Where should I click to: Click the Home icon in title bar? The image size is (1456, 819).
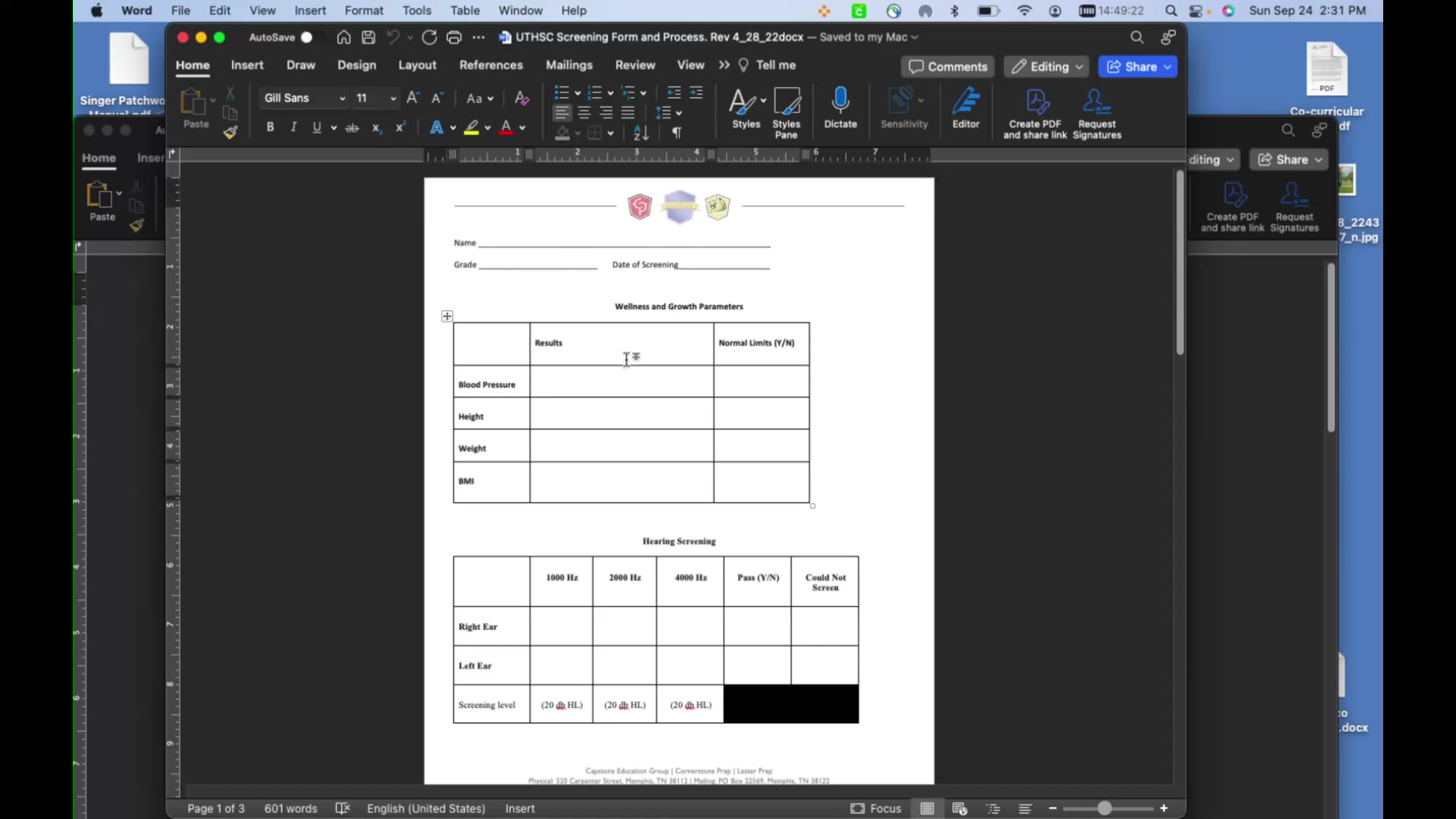(344, 37)
